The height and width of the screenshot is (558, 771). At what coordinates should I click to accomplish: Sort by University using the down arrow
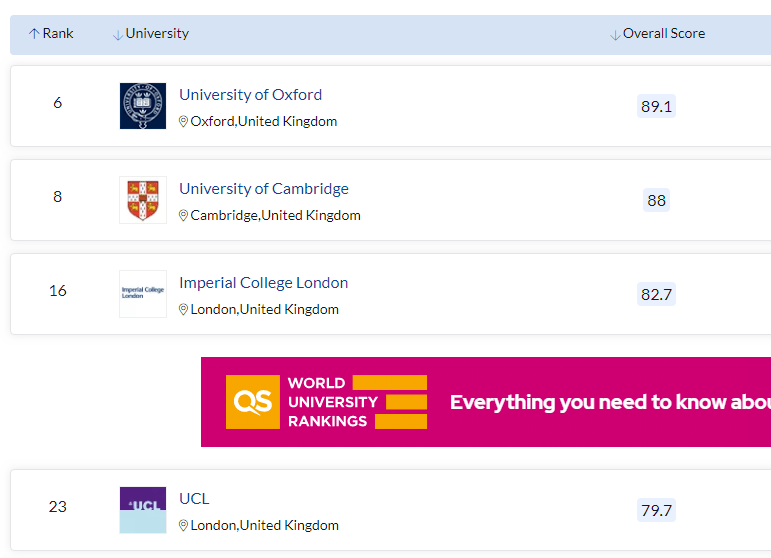pyautogui.click(x=118, y=35)
